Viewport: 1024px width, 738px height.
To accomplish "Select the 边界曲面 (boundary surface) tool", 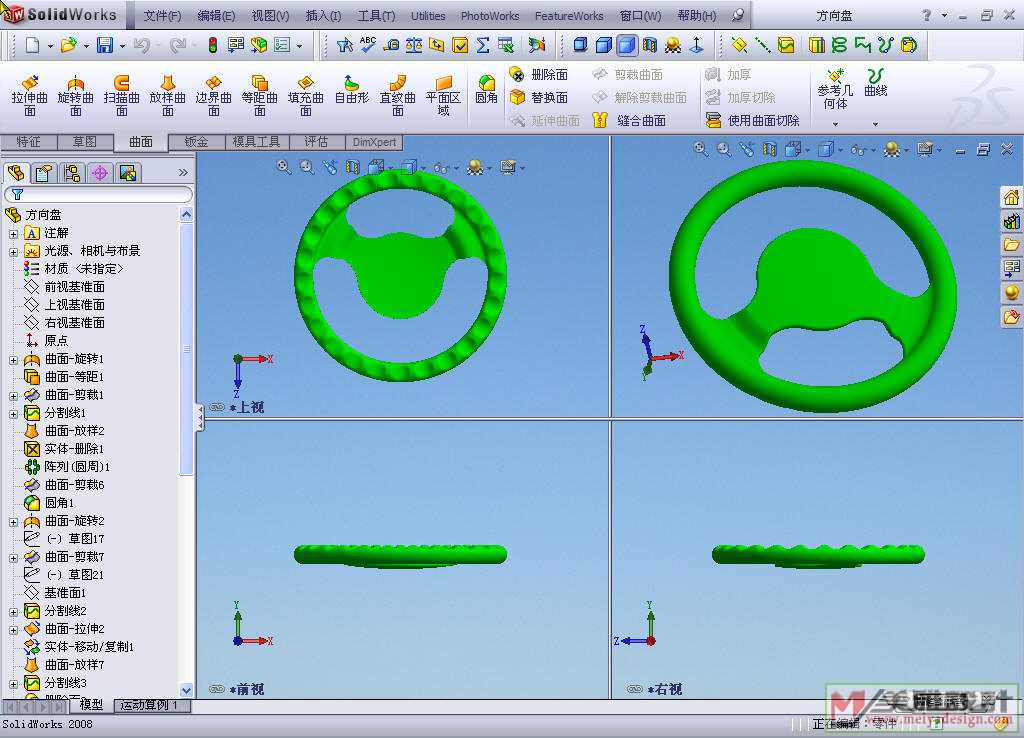I will click(214, 96).
